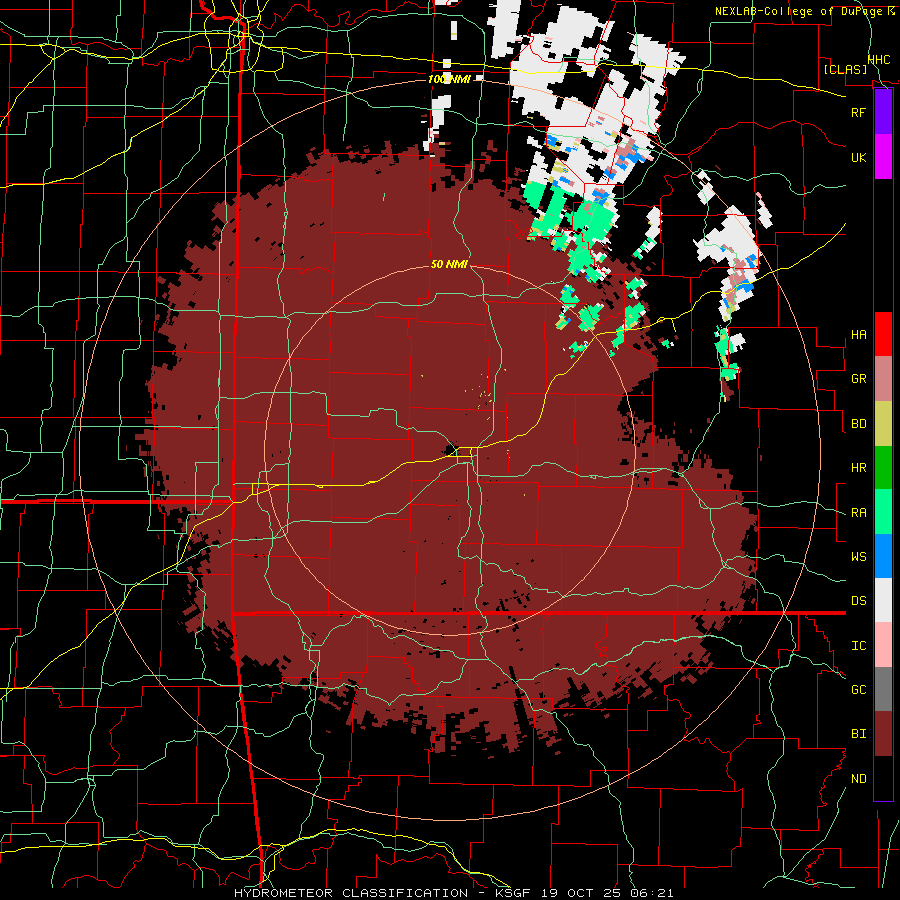Click the 06:21 timestamp
This screenshot has width=900, height=900.
pyautogui.click(x=654, y=893)
